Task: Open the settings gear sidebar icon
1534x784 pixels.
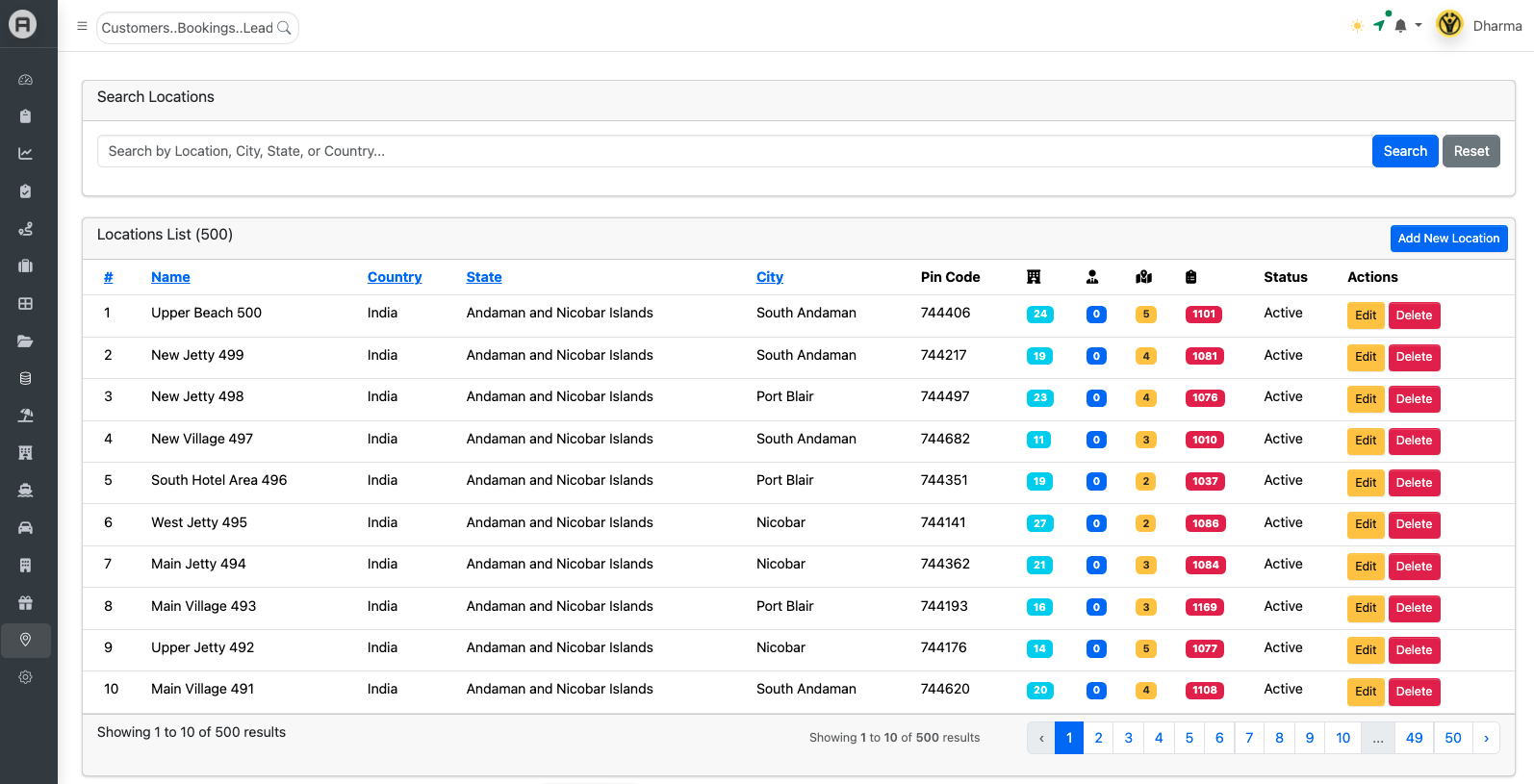Action: coord(26,677)
